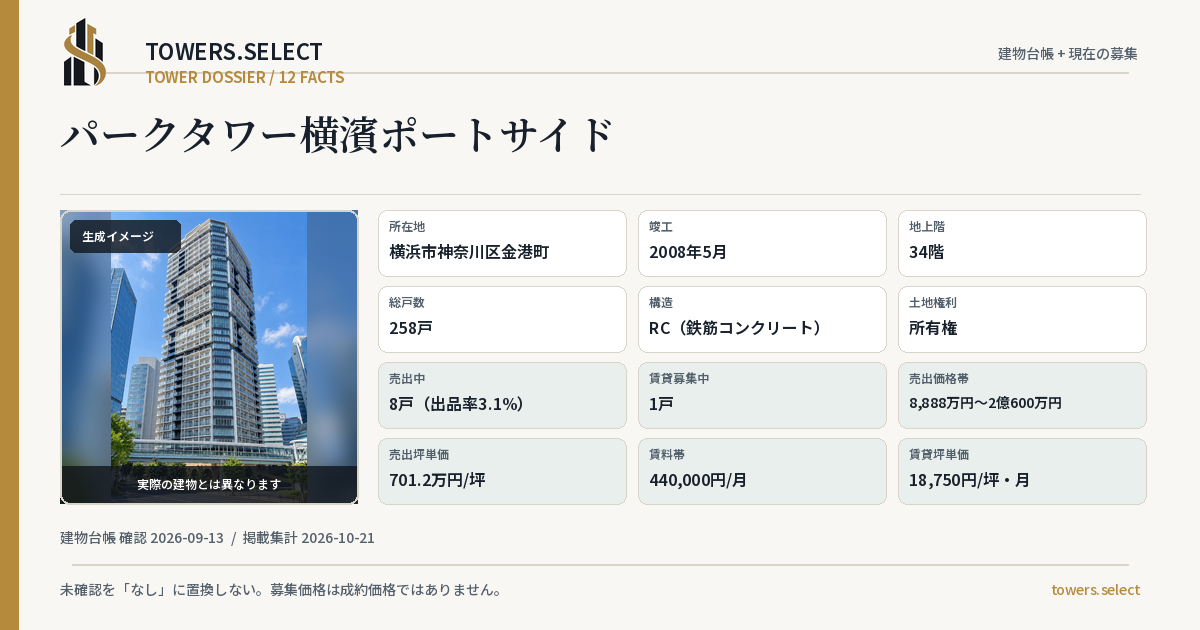The width and height of the screenshot is (1200, 630).
Task: Open the towers.select footer link
Action: coord(1095,590)
